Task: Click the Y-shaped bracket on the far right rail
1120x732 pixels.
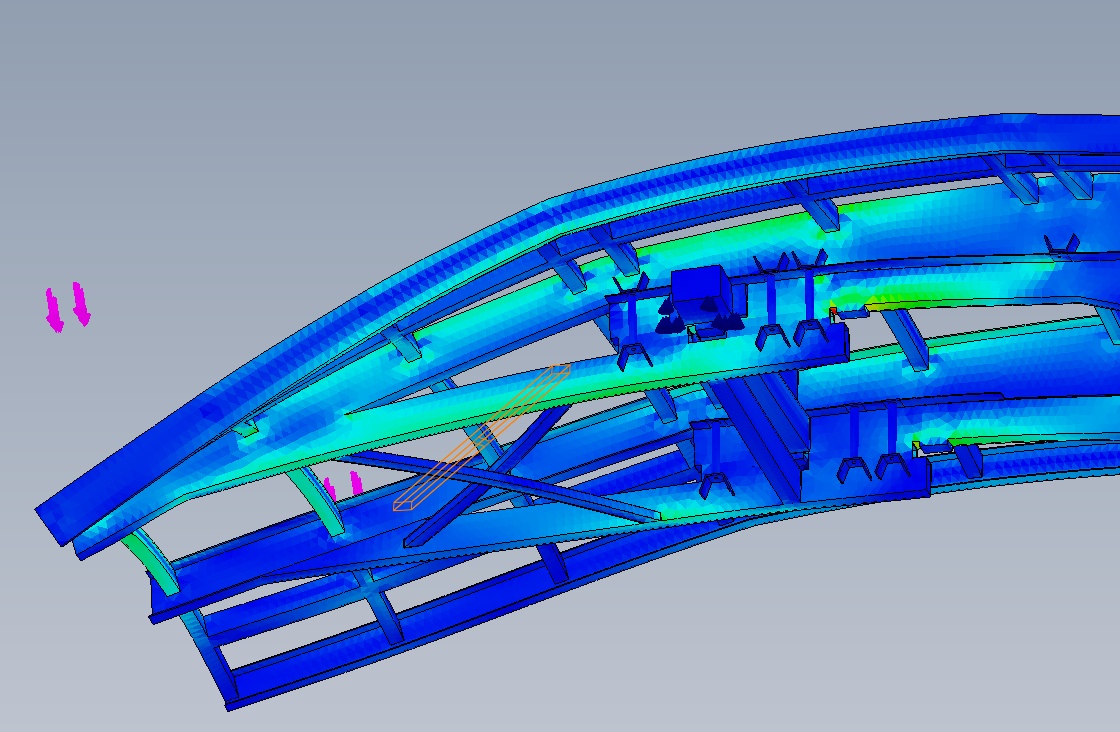Action: click(x=1061, y=245)
